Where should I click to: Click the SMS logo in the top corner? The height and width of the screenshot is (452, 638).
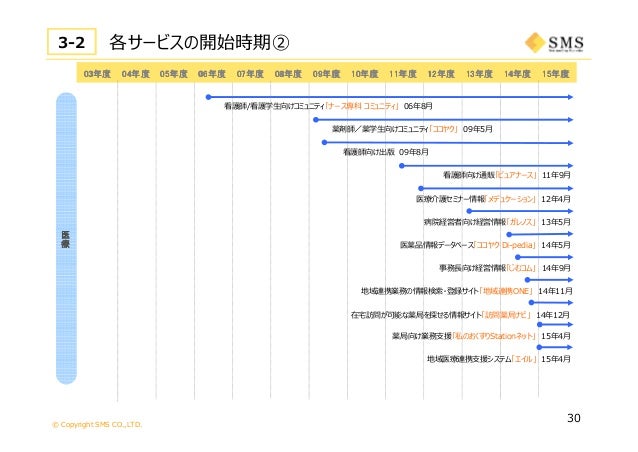tap(554, 43)
